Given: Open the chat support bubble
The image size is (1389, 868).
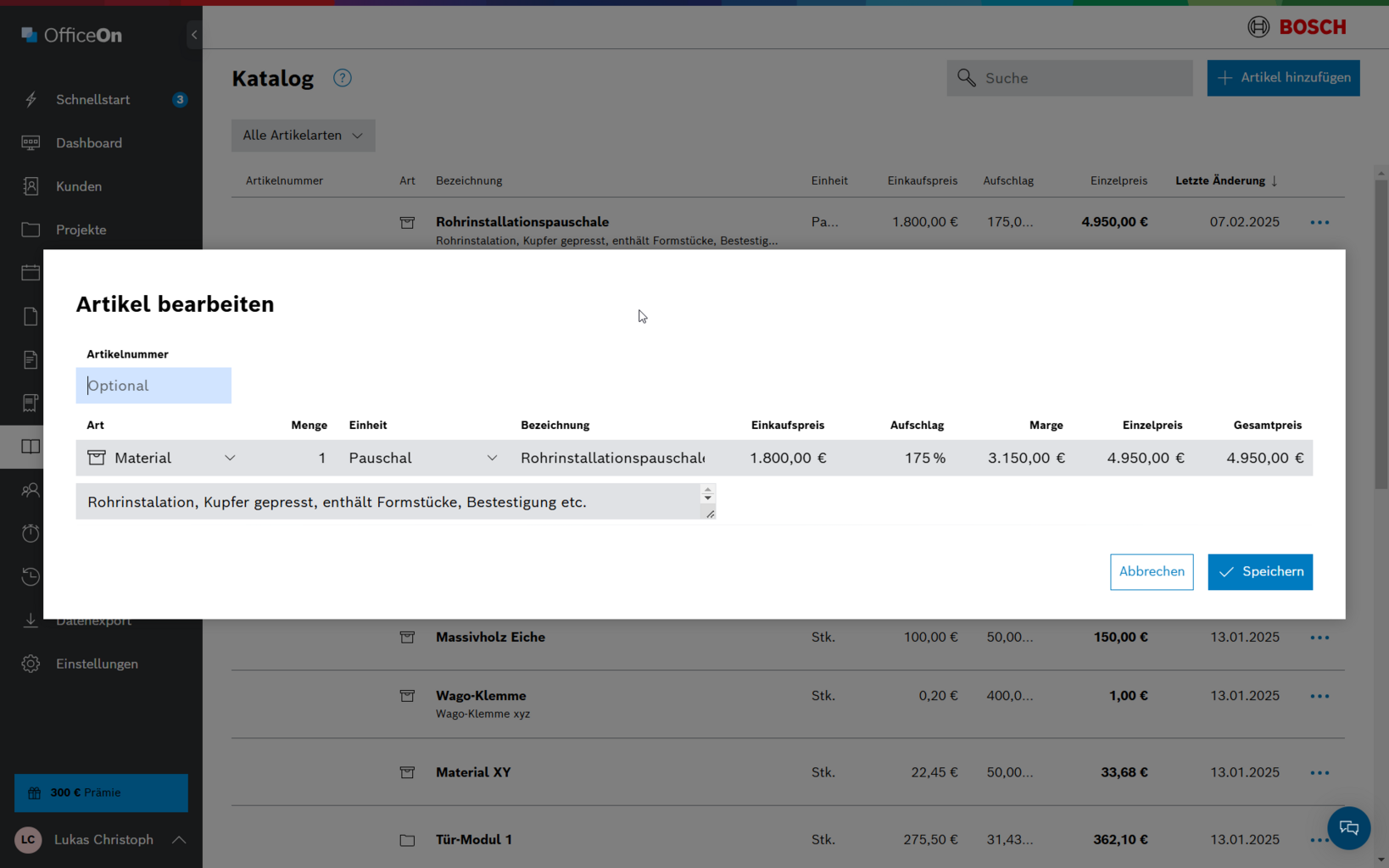Looking at the screenshot, I should [1348, 828].
